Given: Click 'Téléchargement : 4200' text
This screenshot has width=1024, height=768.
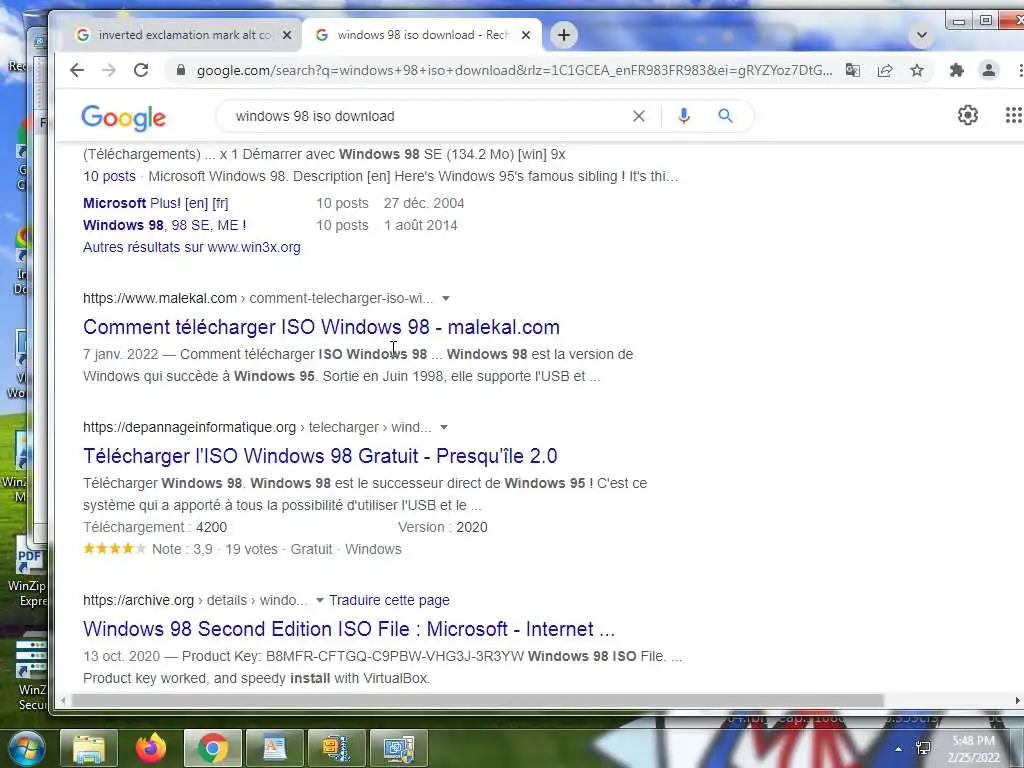Looking at the screenshot, I should (155, 528).
